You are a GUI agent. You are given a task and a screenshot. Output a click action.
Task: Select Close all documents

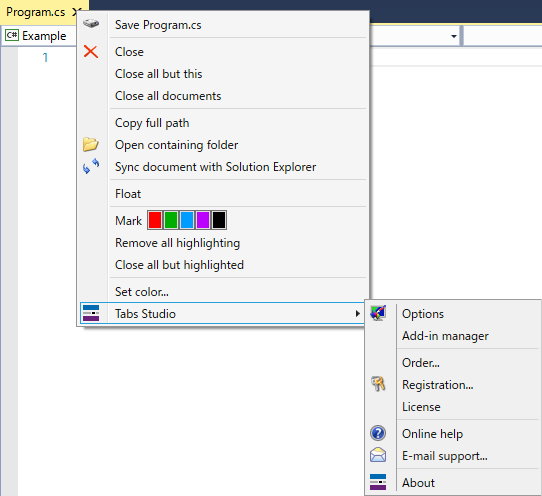[x=223, y=96]
